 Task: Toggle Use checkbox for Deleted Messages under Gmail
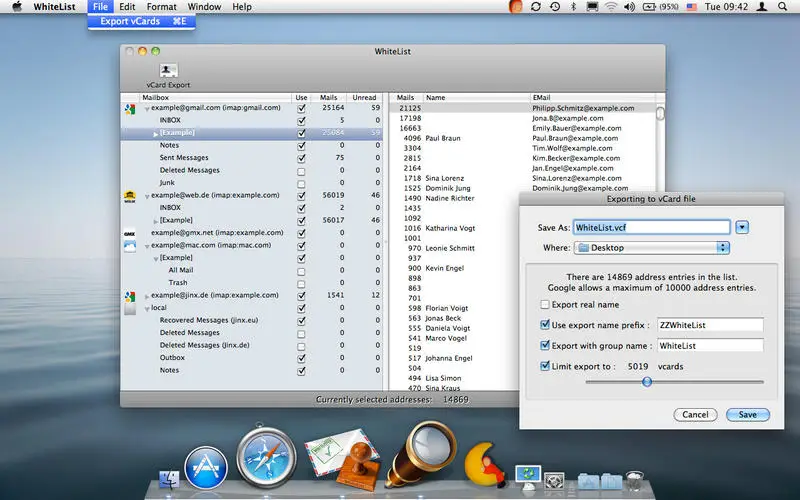click(x=301, y=170)
